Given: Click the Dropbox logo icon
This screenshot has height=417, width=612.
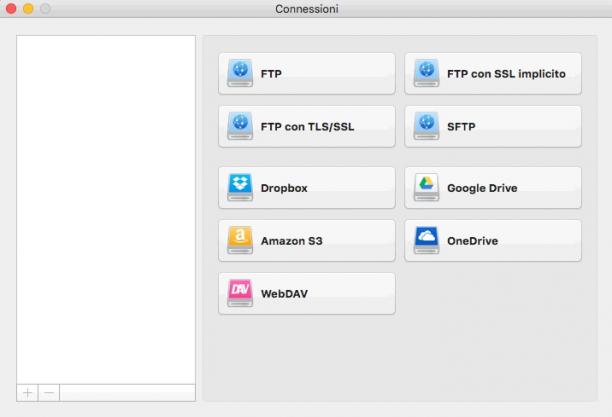Looking at the screenshot, I should pyautogui.click(x=240, y=187).
